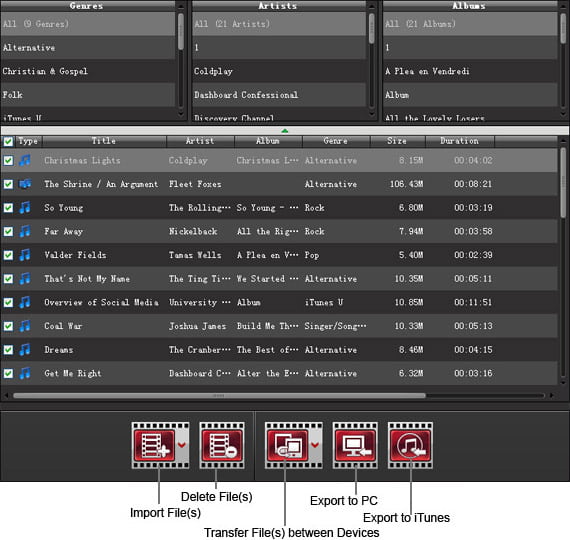570x540 pixels.
Task: Collapse the browser panel with green arrow
Action: (x=285, y=131)
